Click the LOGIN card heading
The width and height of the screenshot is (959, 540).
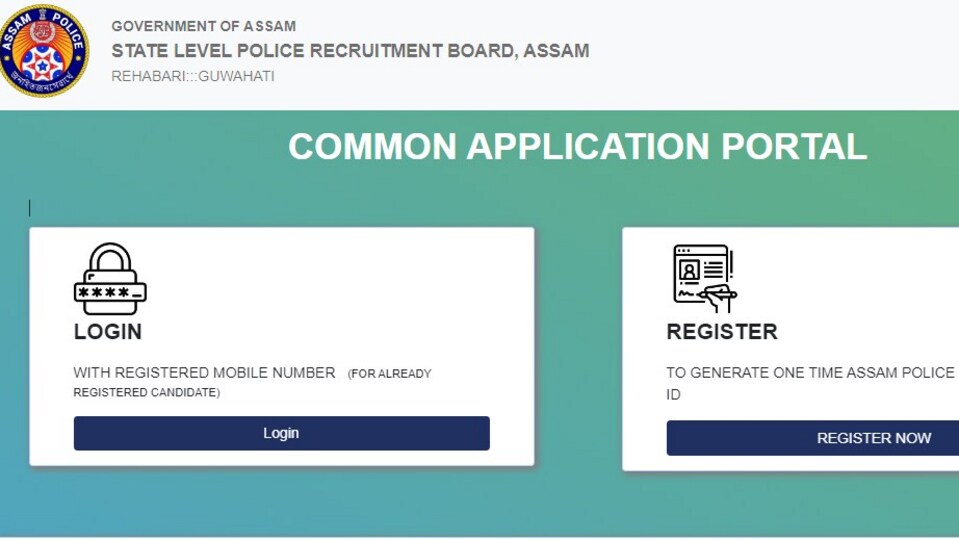pos(108,331)
